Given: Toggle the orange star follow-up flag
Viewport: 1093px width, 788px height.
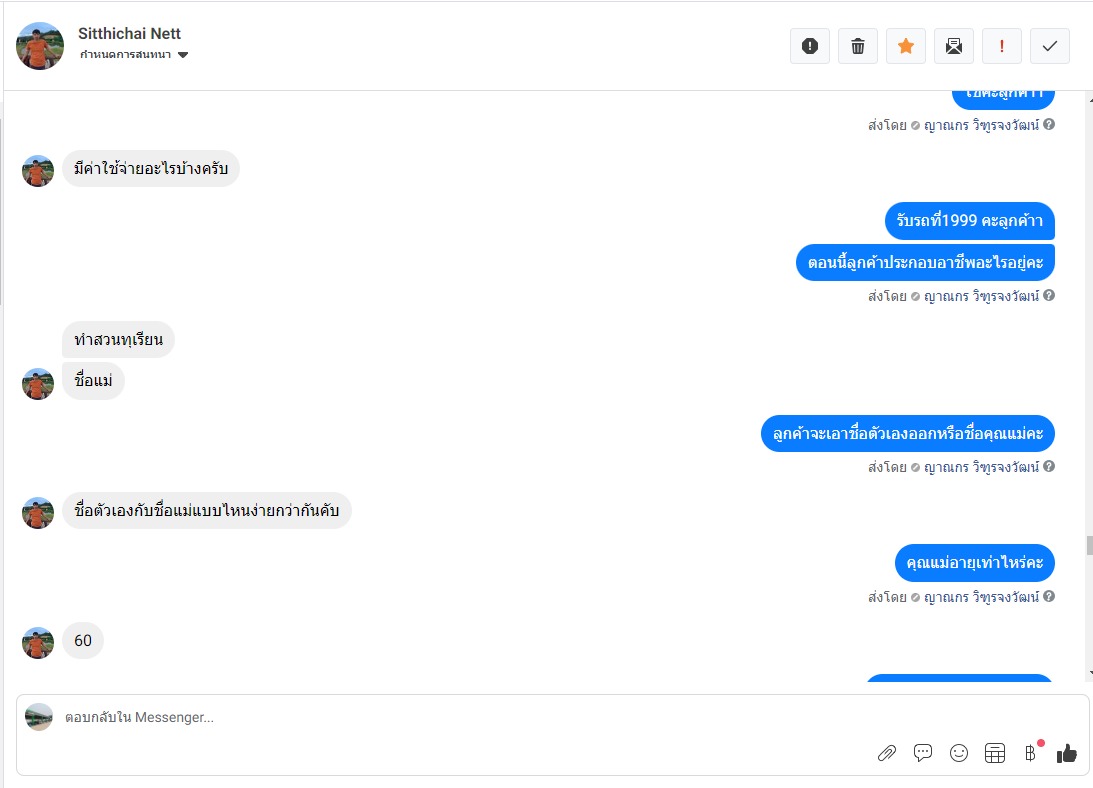Looking at the screenshot, I should (x=905, y=46).
